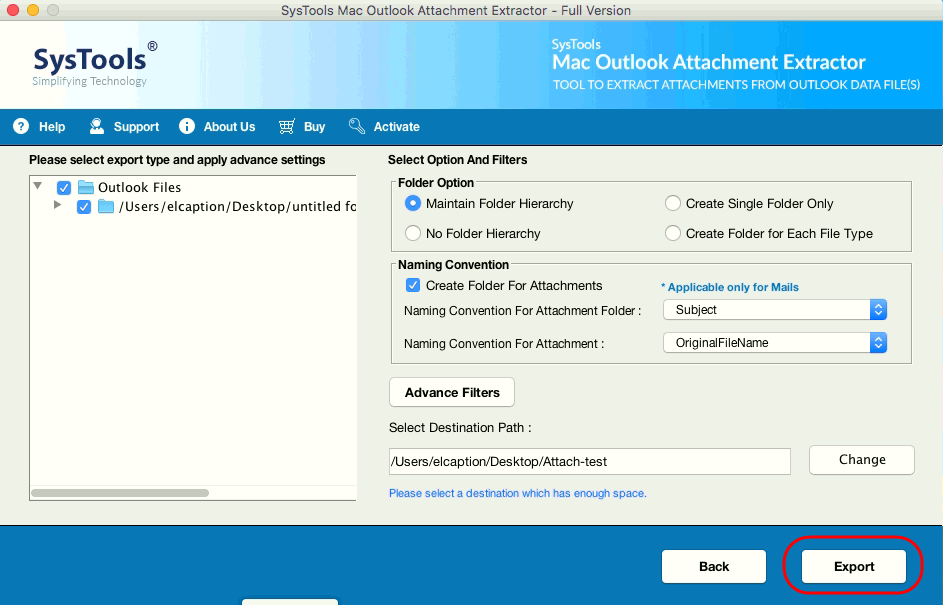Select No Folder Hierarchy radio button
The width and height of the screenshot is (943, 605).
point(413,233)
